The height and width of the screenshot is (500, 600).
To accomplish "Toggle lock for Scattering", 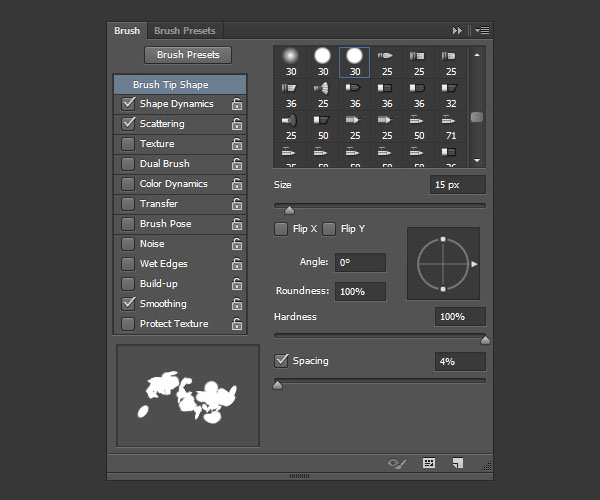I will coord(237,124).
